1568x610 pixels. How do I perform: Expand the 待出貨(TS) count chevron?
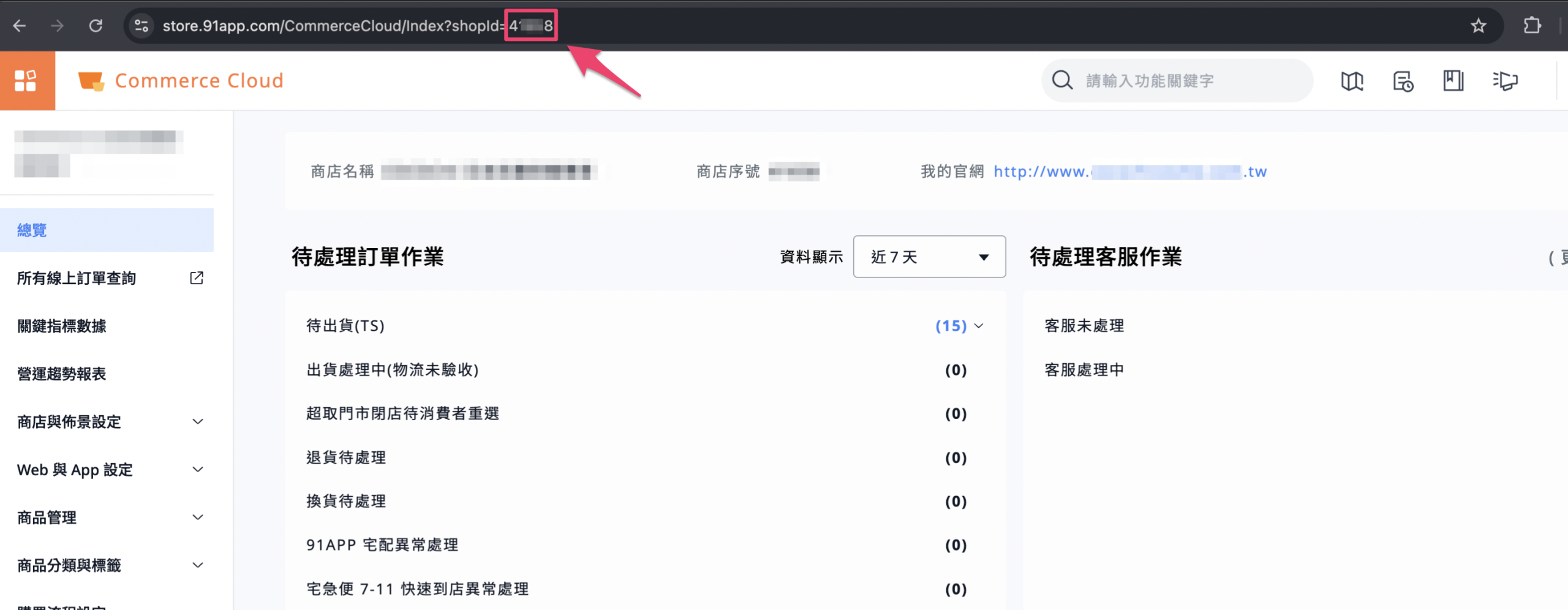pos(979,326)
